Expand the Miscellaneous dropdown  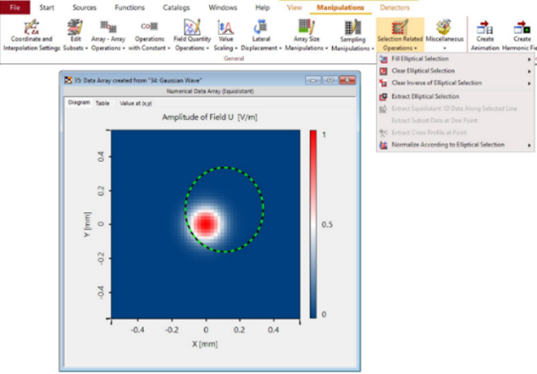445,35
